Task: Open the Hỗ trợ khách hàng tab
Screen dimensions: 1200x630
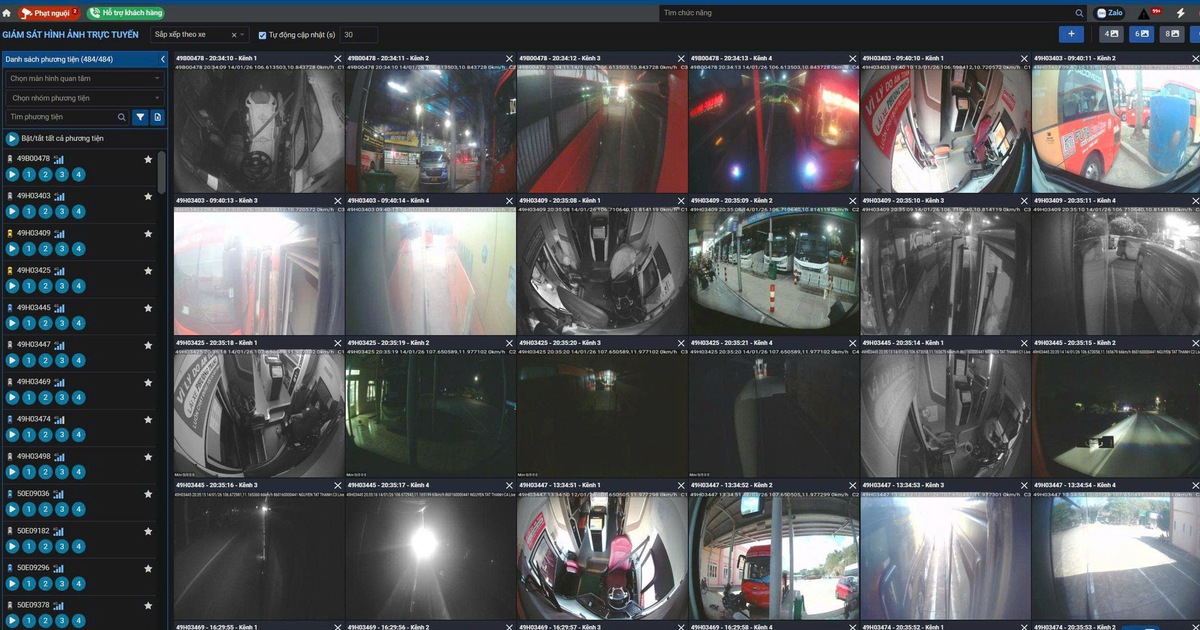Action: [125, 13]
